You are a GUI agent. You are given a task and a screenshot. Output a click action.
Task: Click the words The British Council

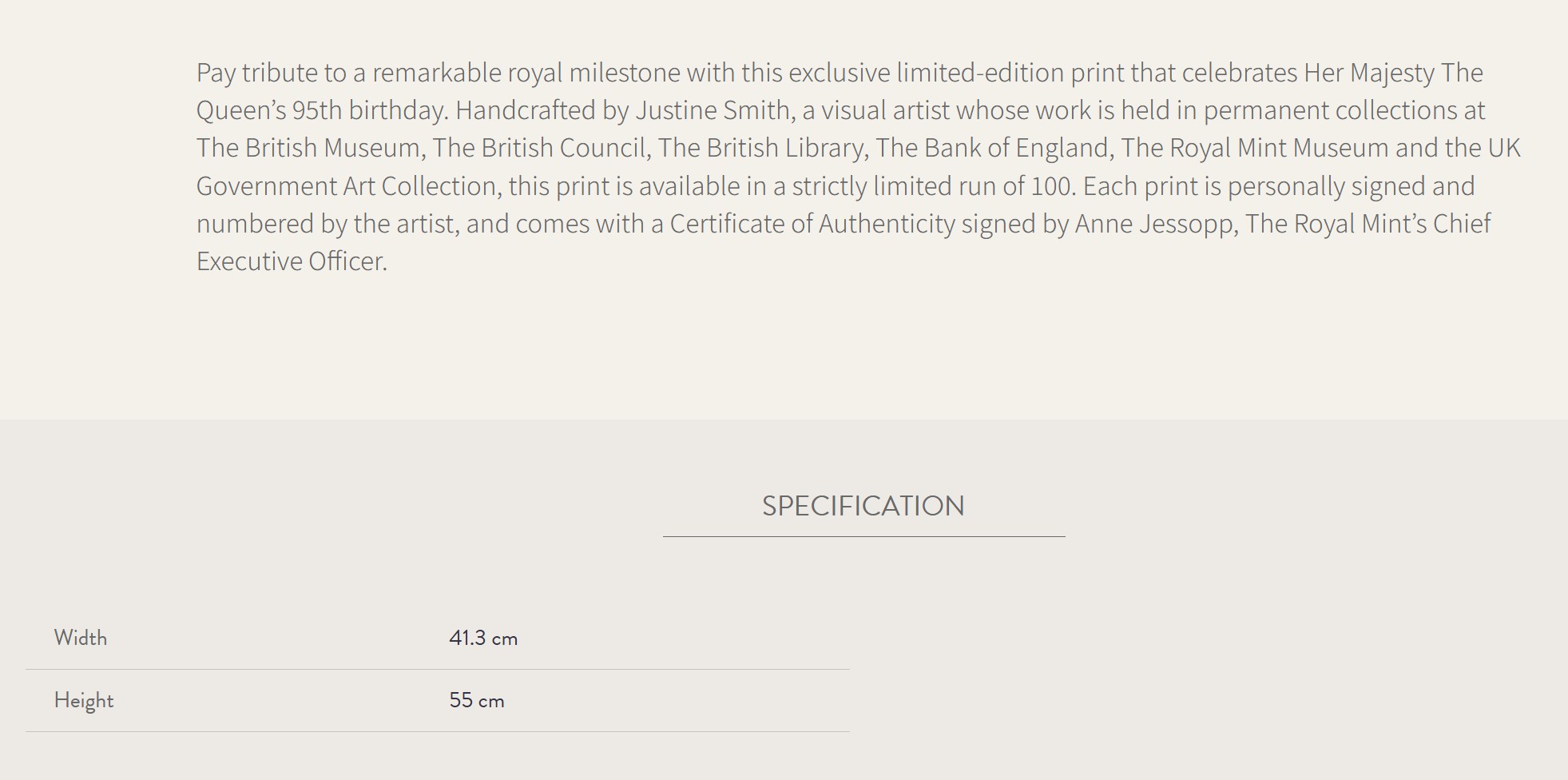point(540,148)
